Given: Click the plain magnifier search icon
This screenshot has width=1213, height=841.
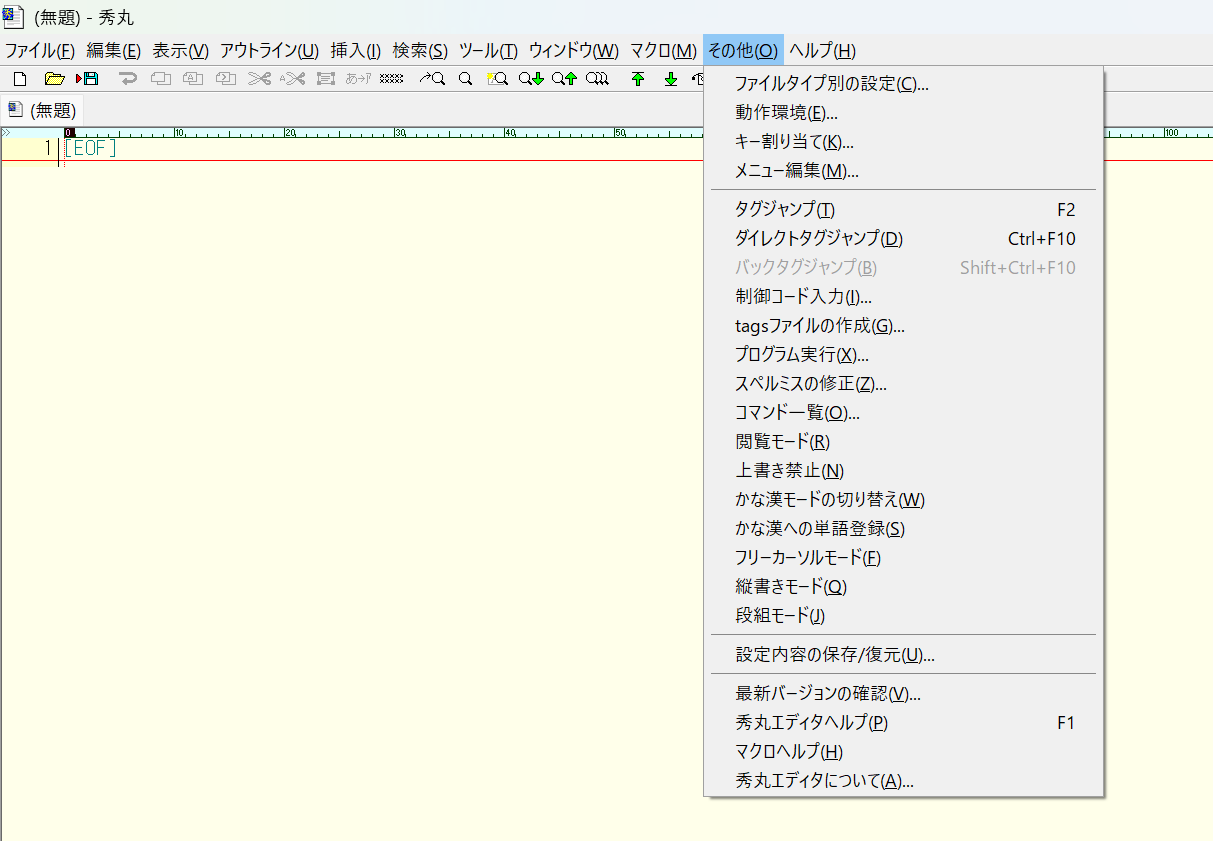Looking at the screenshot, I should (x=465, y=79).
